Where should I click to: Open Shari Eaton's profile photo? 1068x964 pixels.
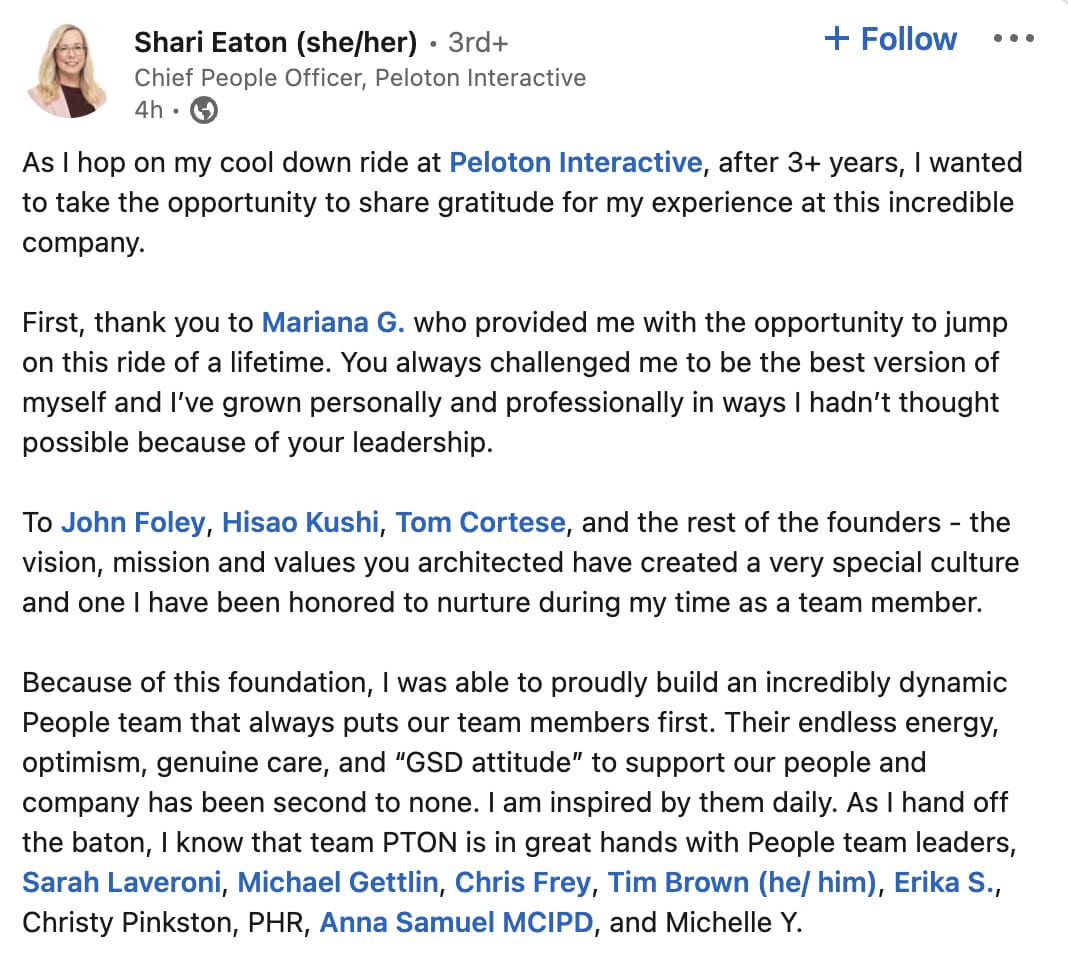(67, 70)
